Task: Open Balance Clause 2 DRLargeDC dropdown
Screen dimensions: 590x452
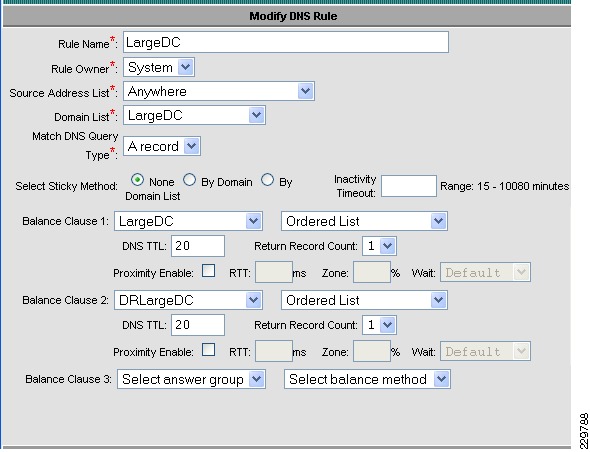Action: click(x=189, y=300)
